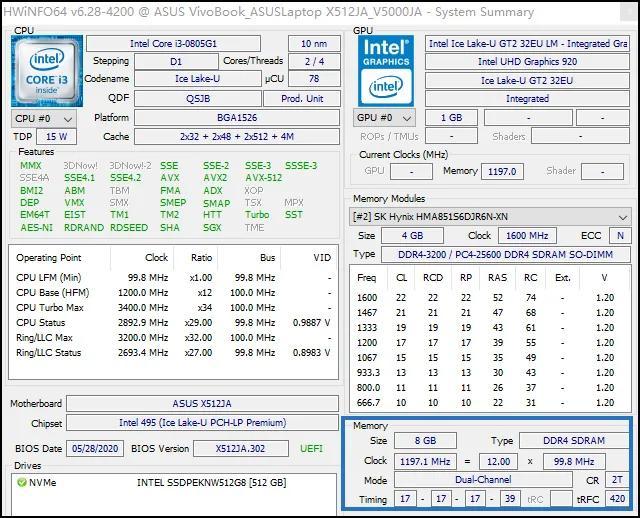Click the Cache 2x32 + 2x48 field
This screenshot has height=518, width=640.
click(x=237, y=137)
